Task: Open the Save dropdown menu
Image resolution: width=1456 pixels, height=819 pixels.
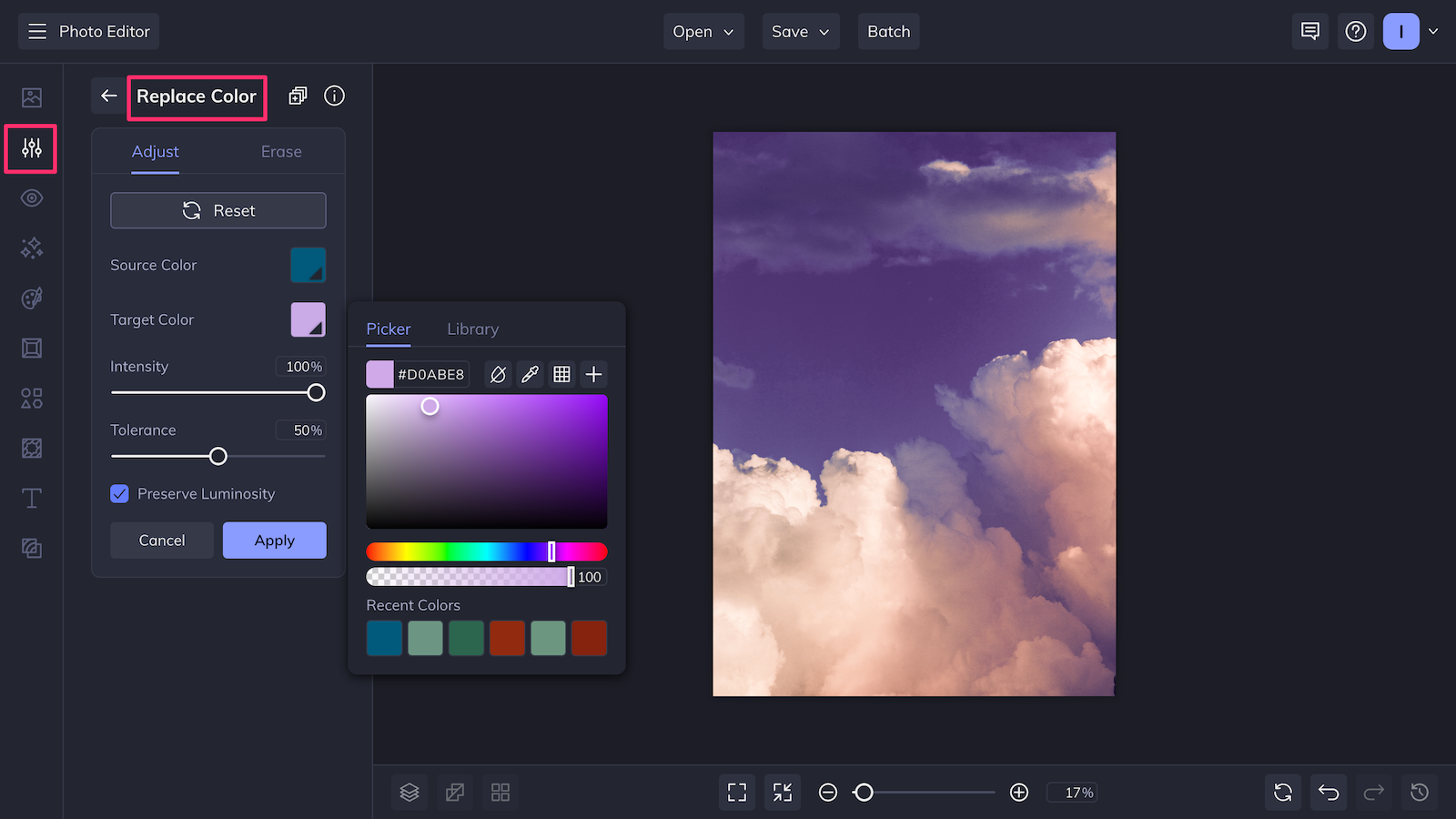Action: 800,31
